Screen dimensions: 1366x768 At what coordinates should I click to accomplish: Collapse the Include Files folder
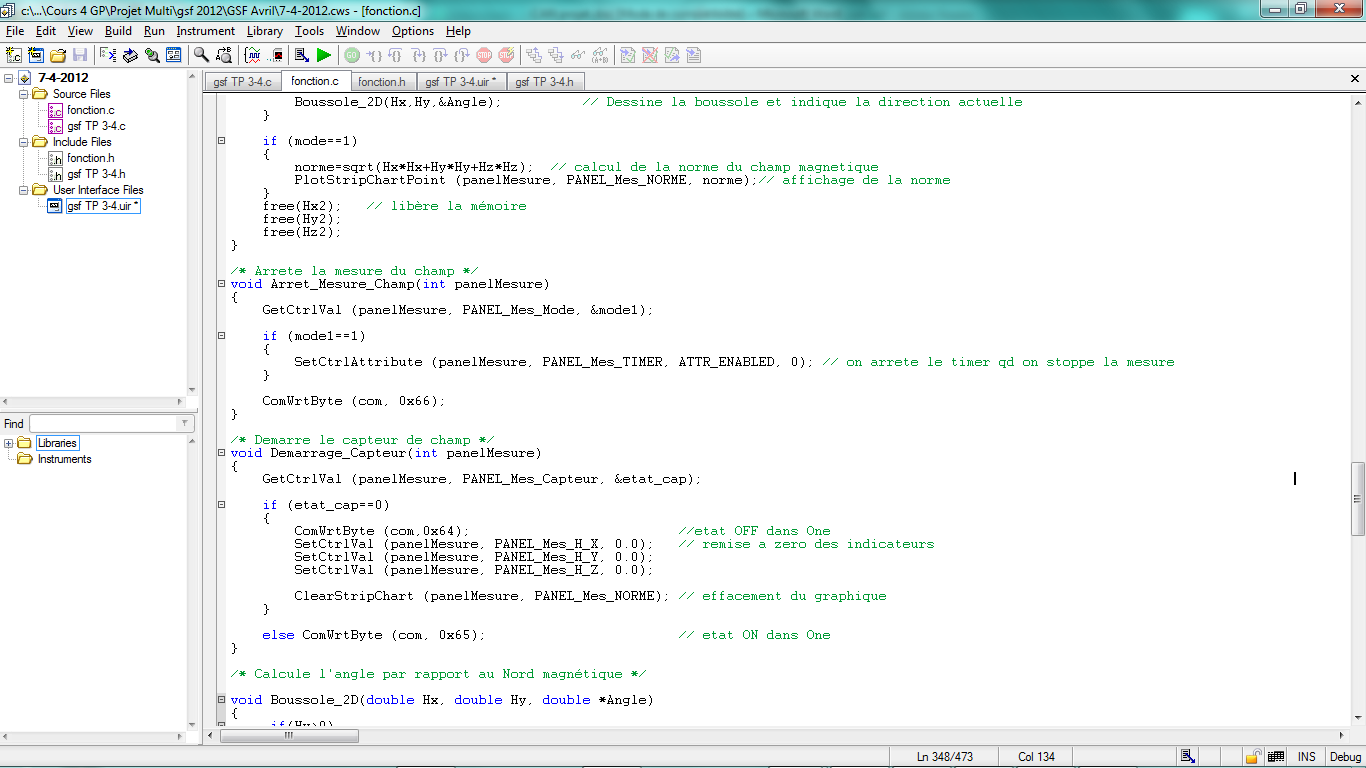tap(25, 142)
